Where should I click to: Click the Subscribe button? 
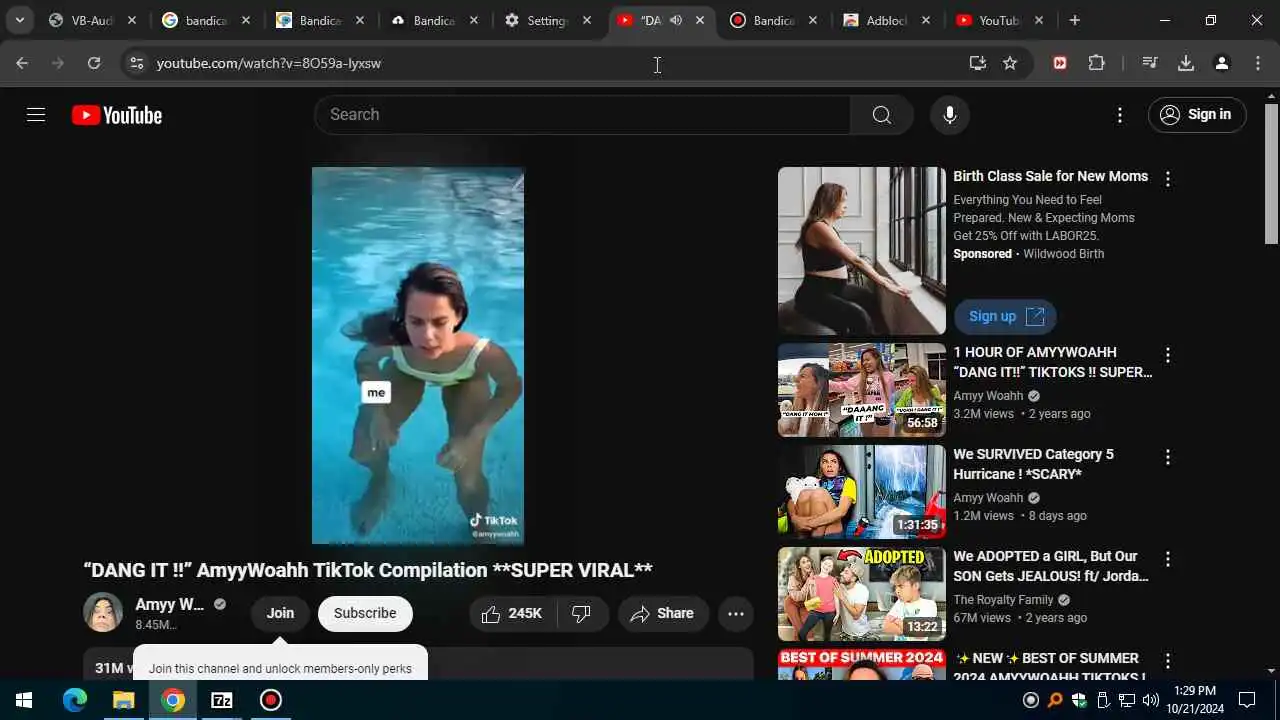click(365, 614)
